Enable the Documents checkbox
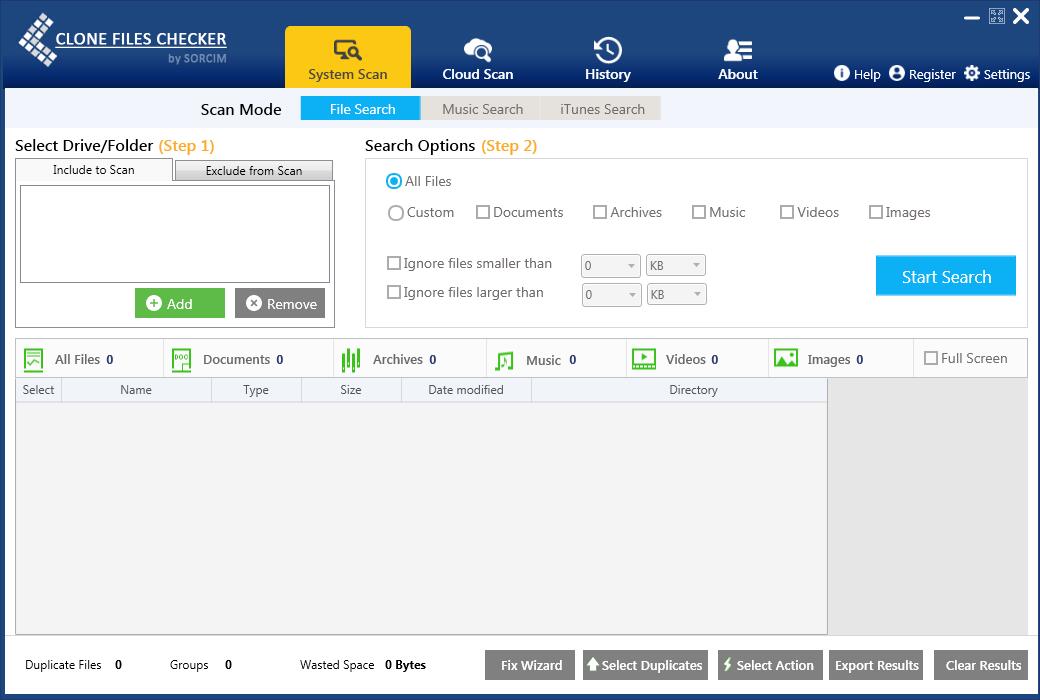 (x=483, y=212)
